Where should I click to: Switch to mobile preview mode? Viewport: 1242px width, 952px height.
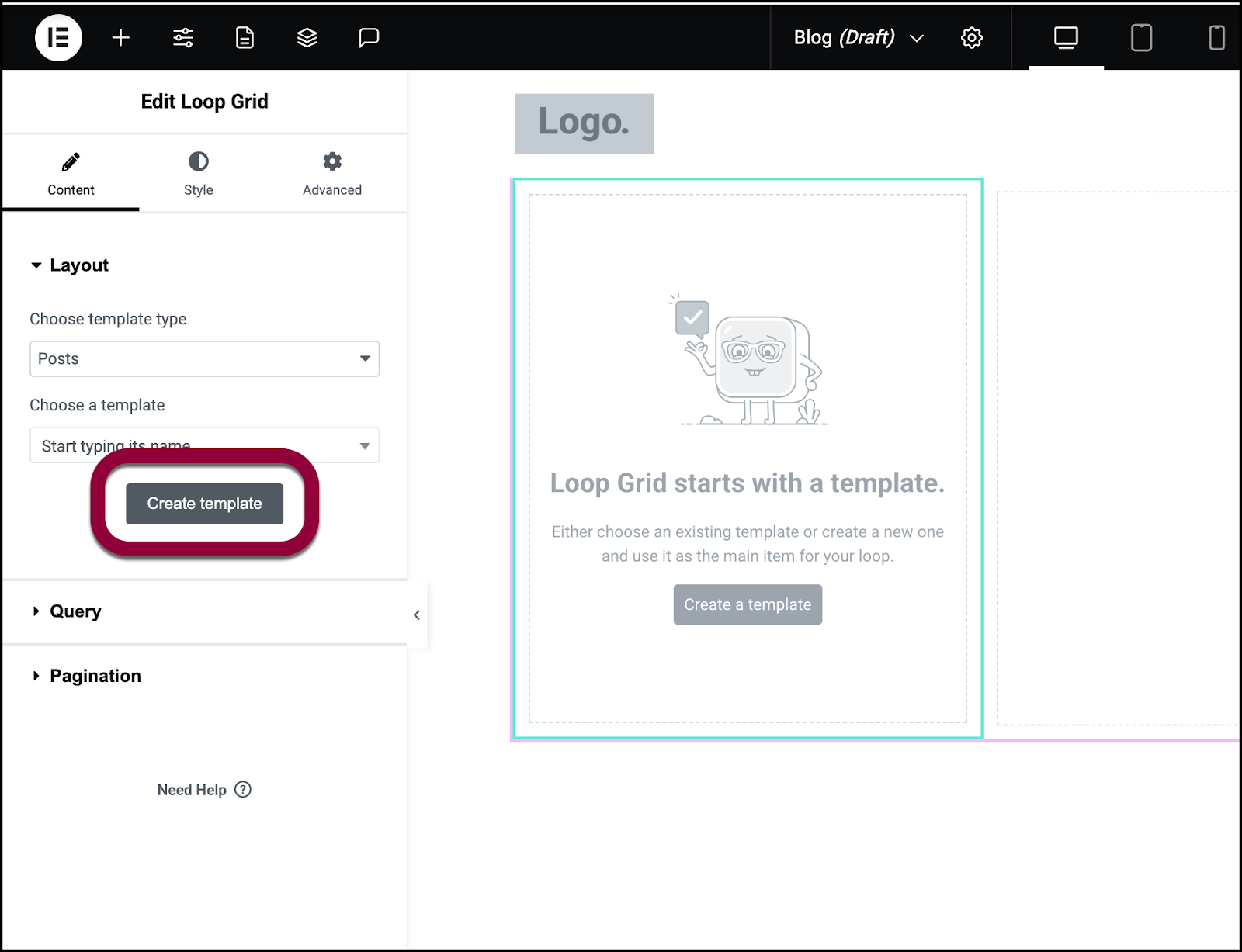1216,37
